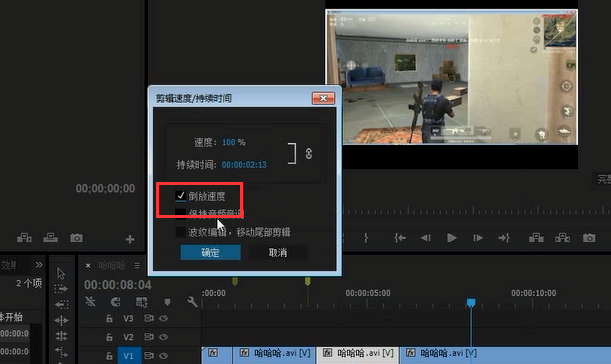The image size is (611, 364).
Task: Close the 哈哈哈 sequence tab
Action: (88, 265)
